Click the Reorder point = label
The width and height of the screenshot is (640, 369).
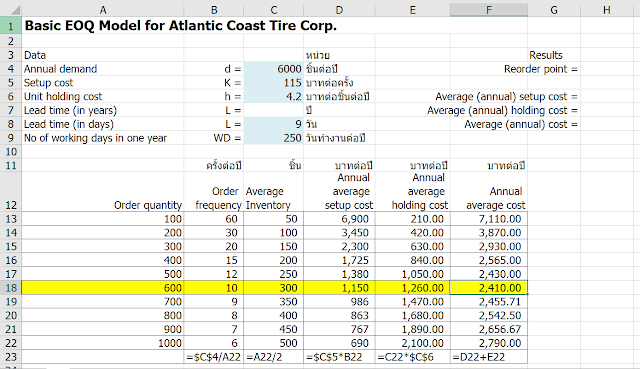point(541,69)
